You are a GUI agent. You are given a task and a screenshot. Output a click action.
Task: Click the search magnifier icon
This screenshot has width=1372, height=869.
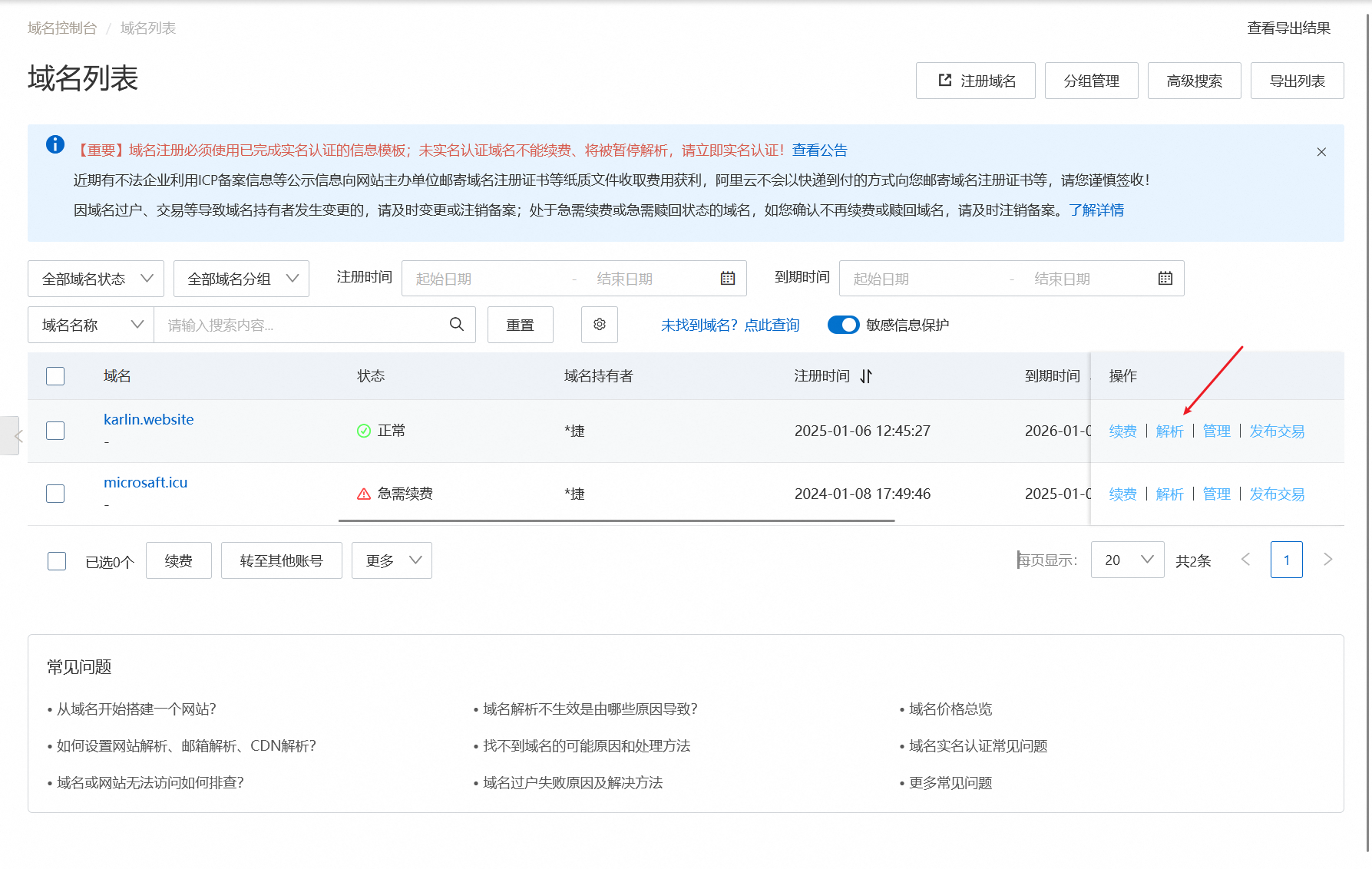(457, 325)
